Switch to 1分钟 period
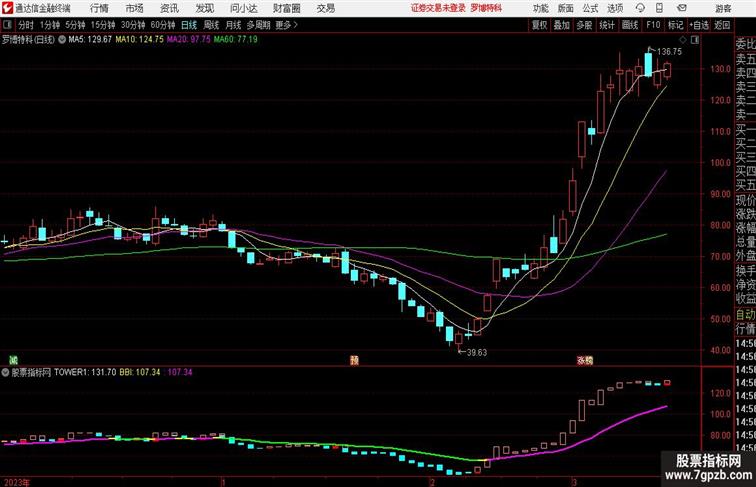 (x=49, y=25)
